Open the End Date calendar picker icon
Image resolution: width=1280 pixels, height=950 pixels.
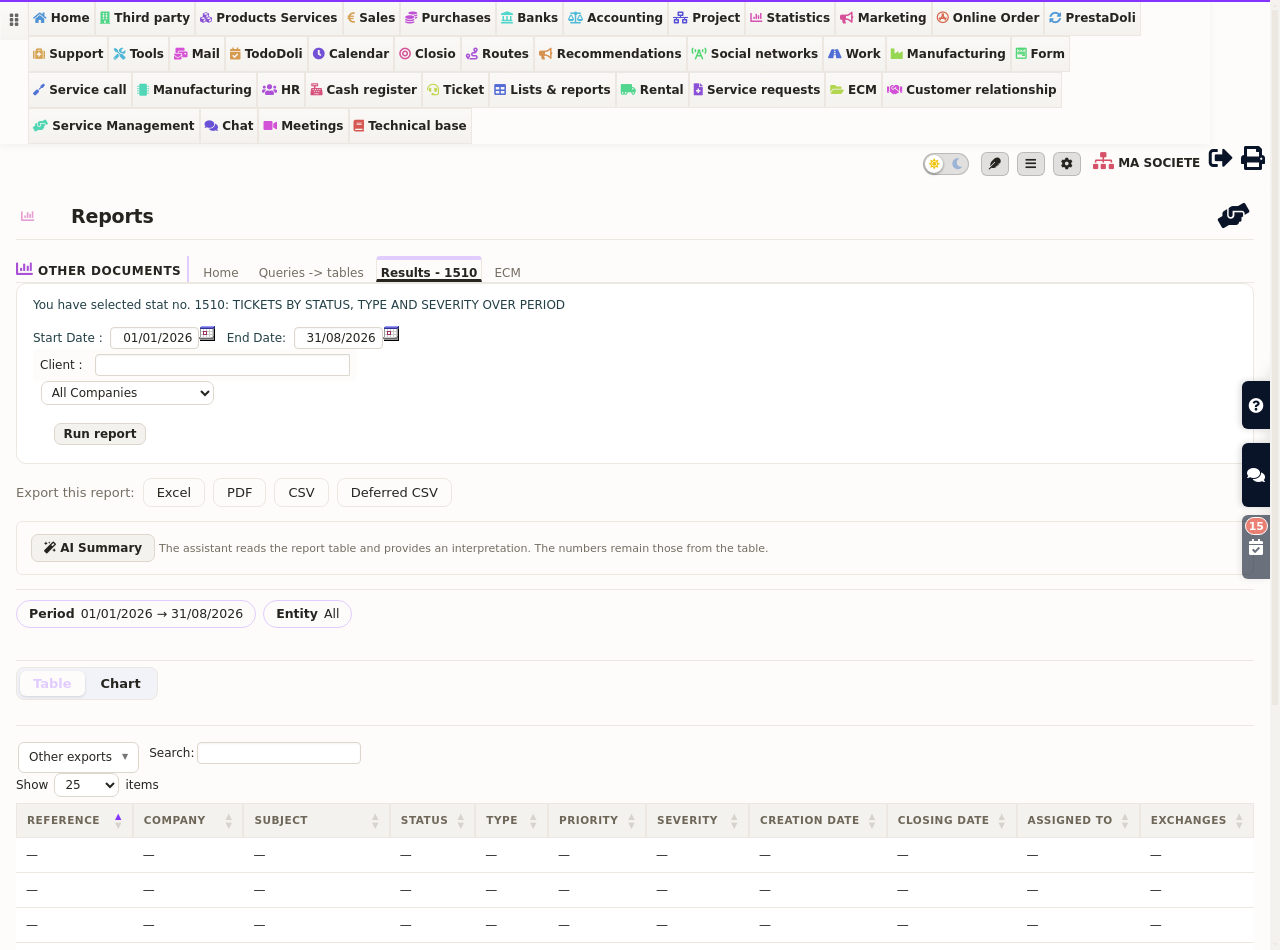391,333
